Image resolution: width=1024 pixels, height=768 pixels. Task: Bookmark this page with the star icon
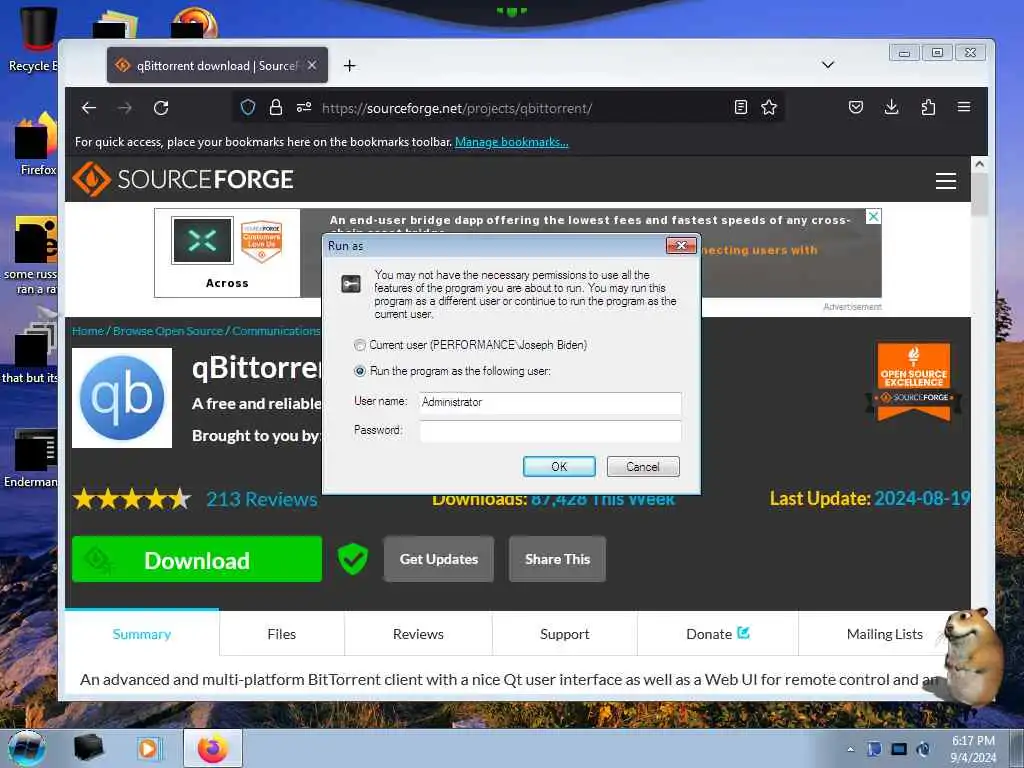click(x=769, y=107)
